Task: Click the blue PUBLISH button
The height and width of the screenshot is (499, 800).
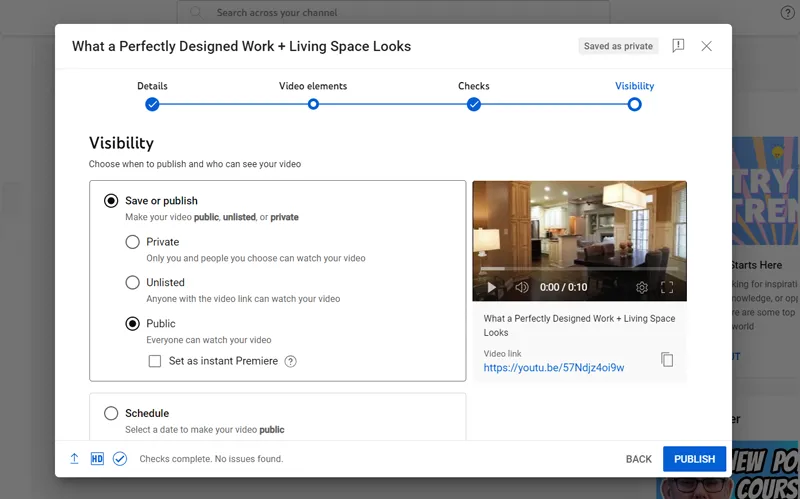Action: 694,459
